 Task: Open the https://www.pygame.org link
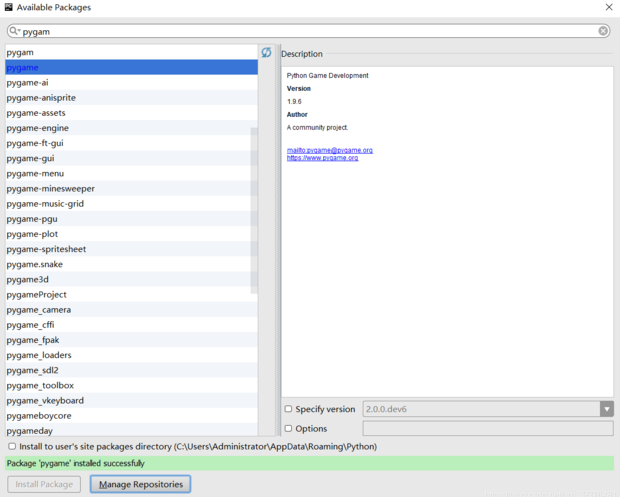(x=322, y=158)
